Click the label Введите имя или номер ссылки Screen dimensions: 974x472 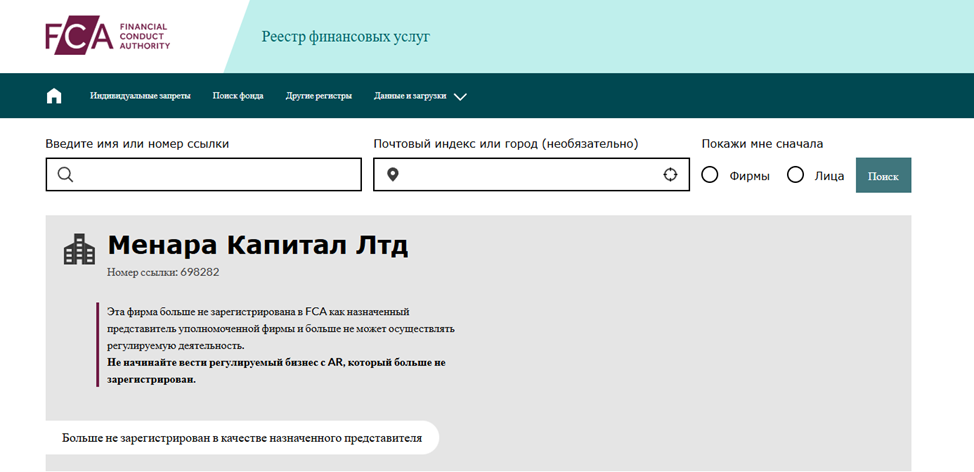(137, 144)
